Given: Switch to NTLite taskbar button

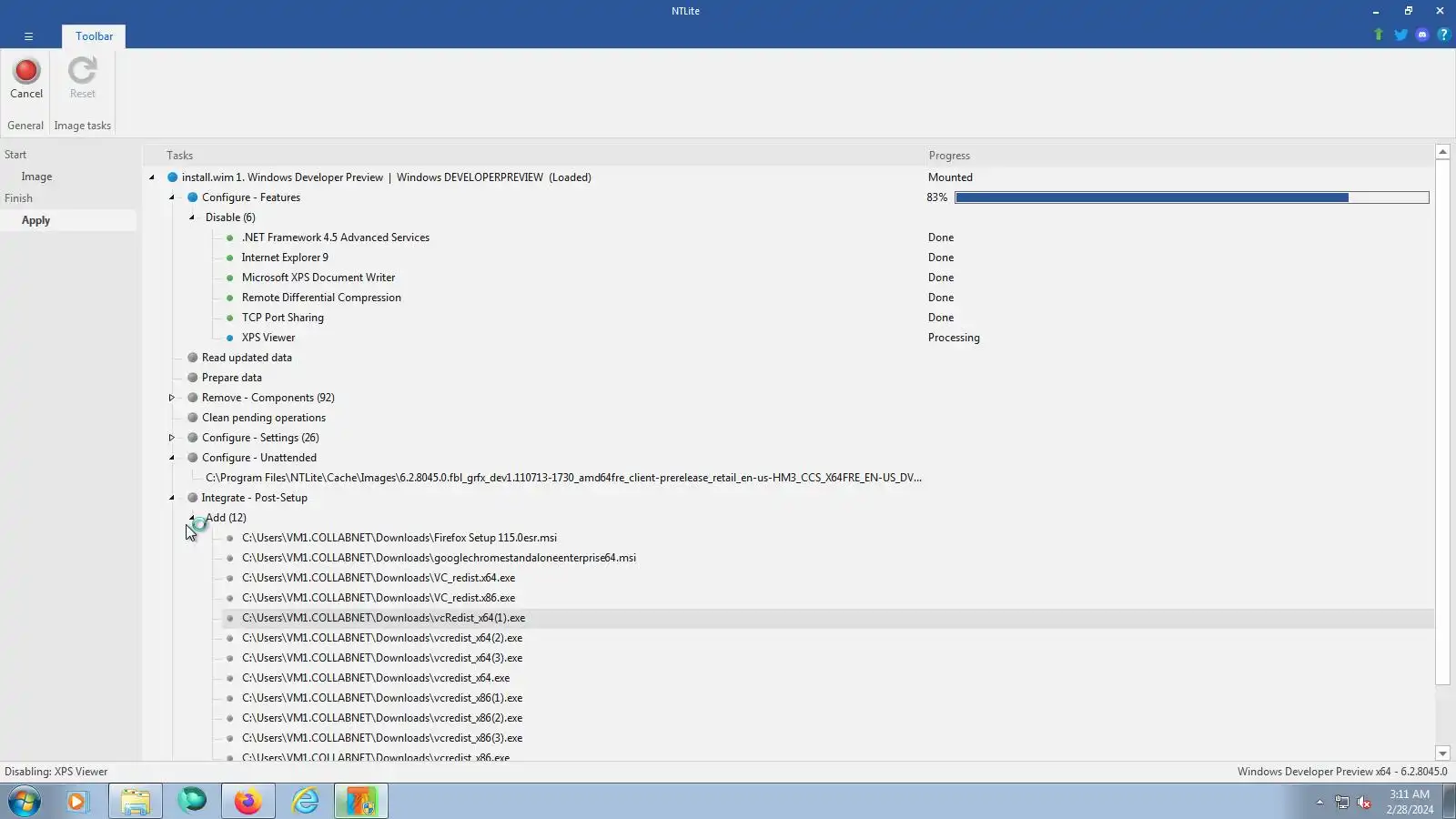Looking at the screenshot, I should tap(361, 802).
